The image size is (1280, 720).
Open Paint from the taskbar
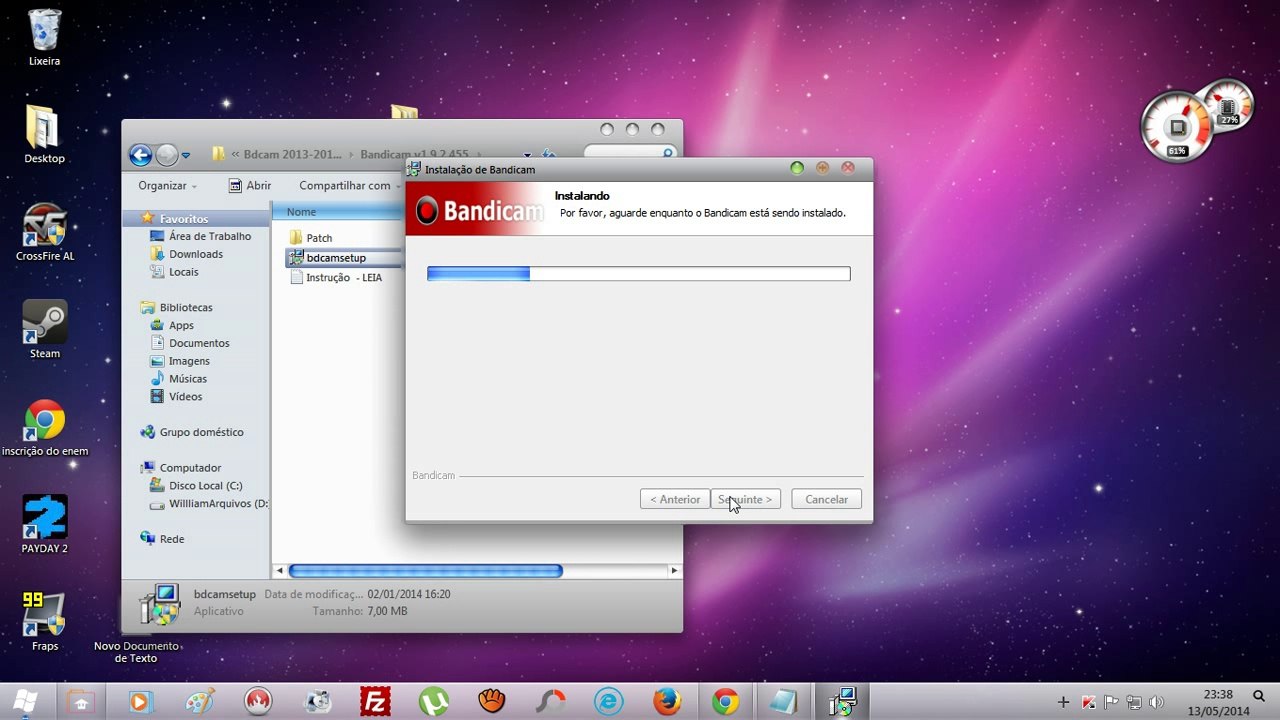coord(199,702)
